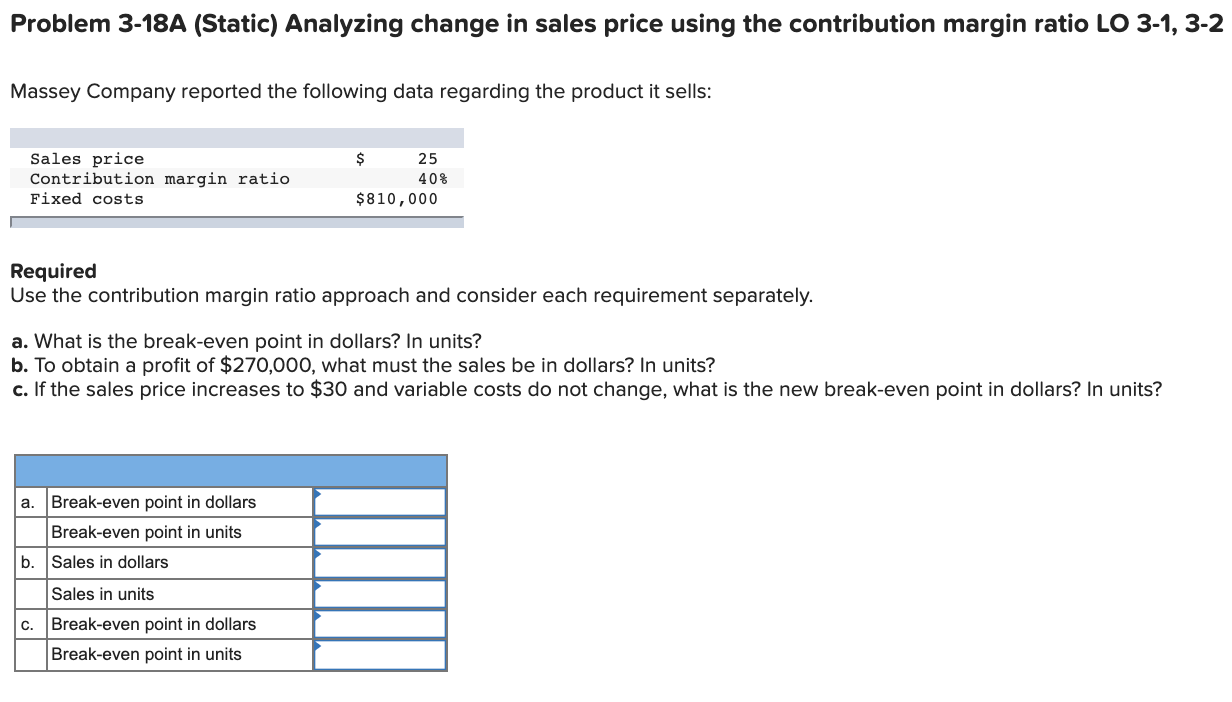This screenshot has height=702, width=1232.
Task: Click the Contribution margin ratio 40% value
Action: pyautogui.click(x=431, y=178)
